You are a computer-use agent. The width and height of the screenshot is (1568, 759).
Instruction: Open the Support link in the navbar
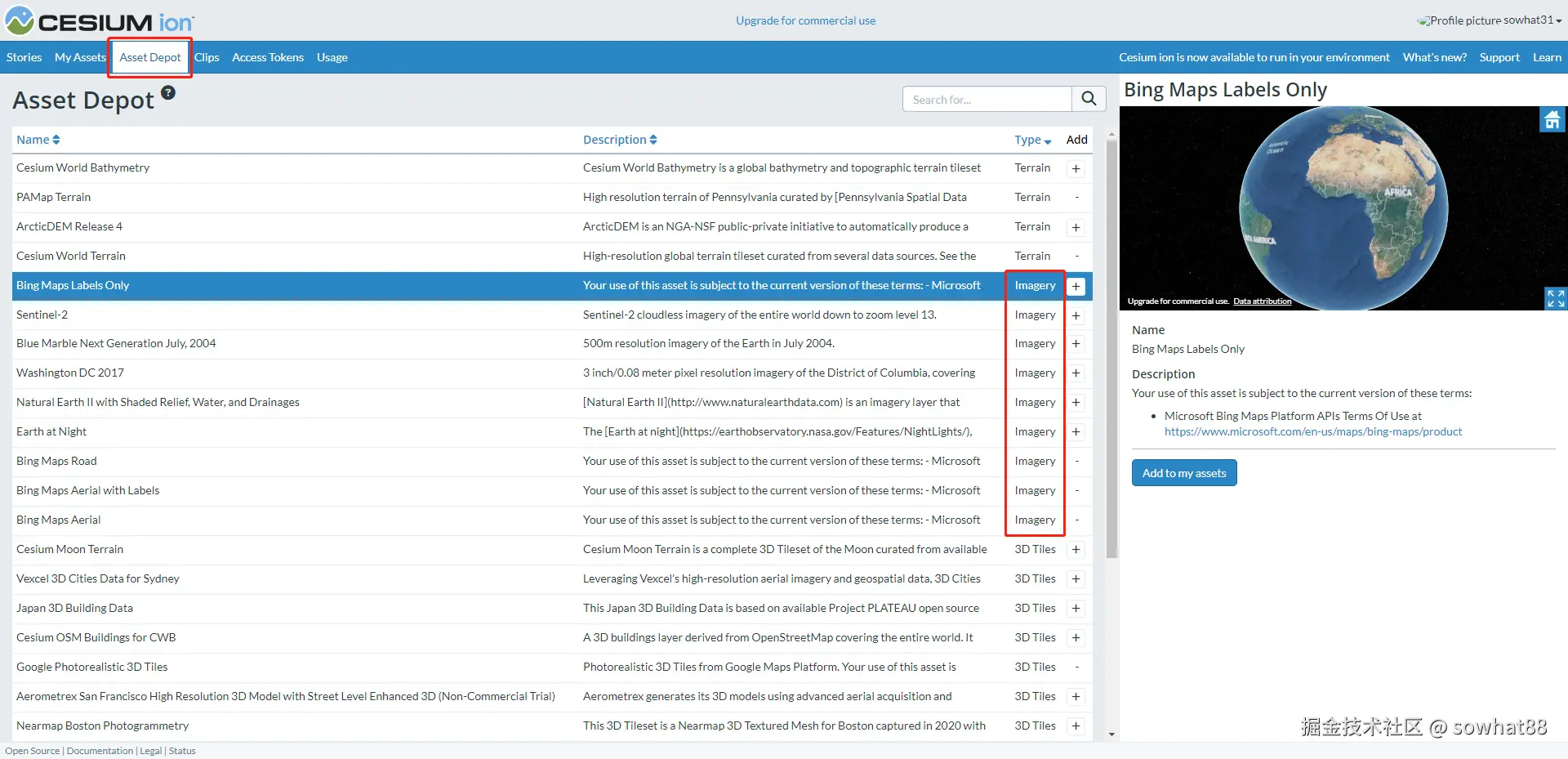[x=1499, y=57]
